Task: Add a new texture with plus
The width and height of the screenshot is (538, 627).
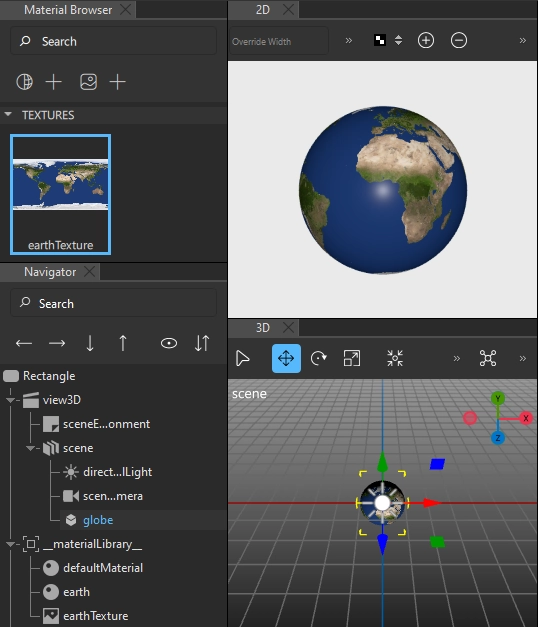Action: click(x=118, y=82)
